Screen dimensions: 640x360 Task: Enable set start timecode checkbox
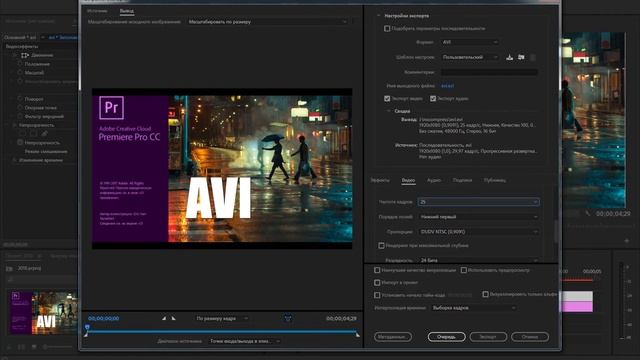pyautogui.click(x=377, y=295)
